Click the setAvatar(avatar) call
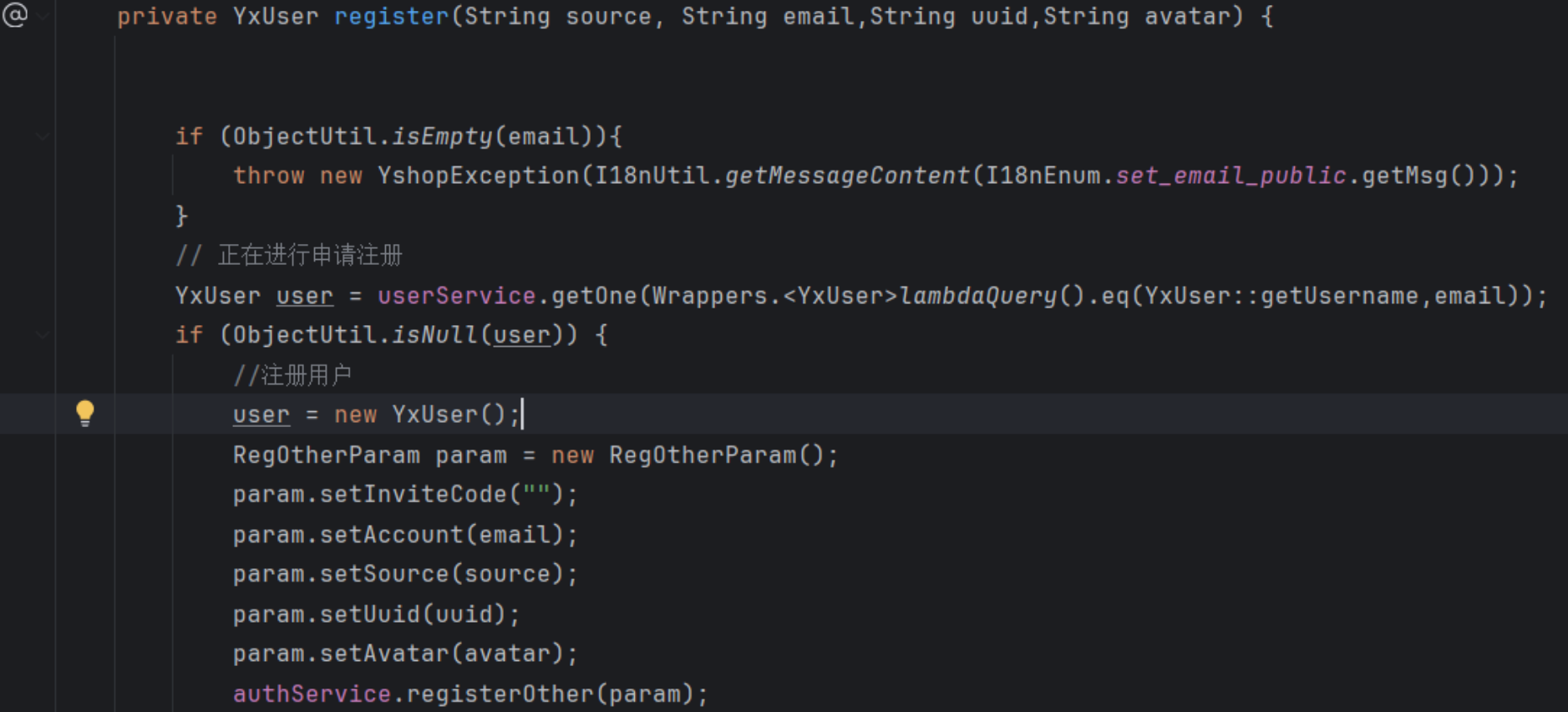Screen dimensions: 1568x712 coord(442,654)
